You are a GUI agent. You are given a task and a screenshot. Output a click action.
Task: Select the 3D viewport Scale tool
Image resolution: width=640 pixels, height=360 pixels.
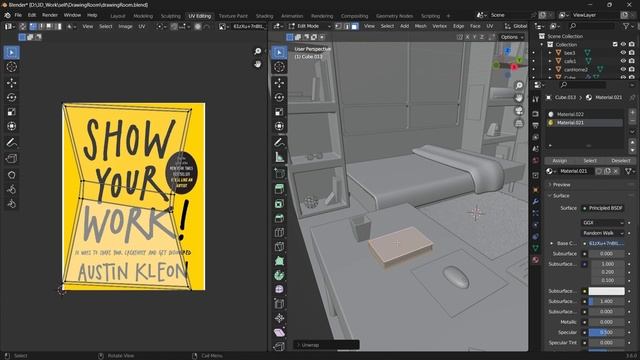(x=279, y=112)
